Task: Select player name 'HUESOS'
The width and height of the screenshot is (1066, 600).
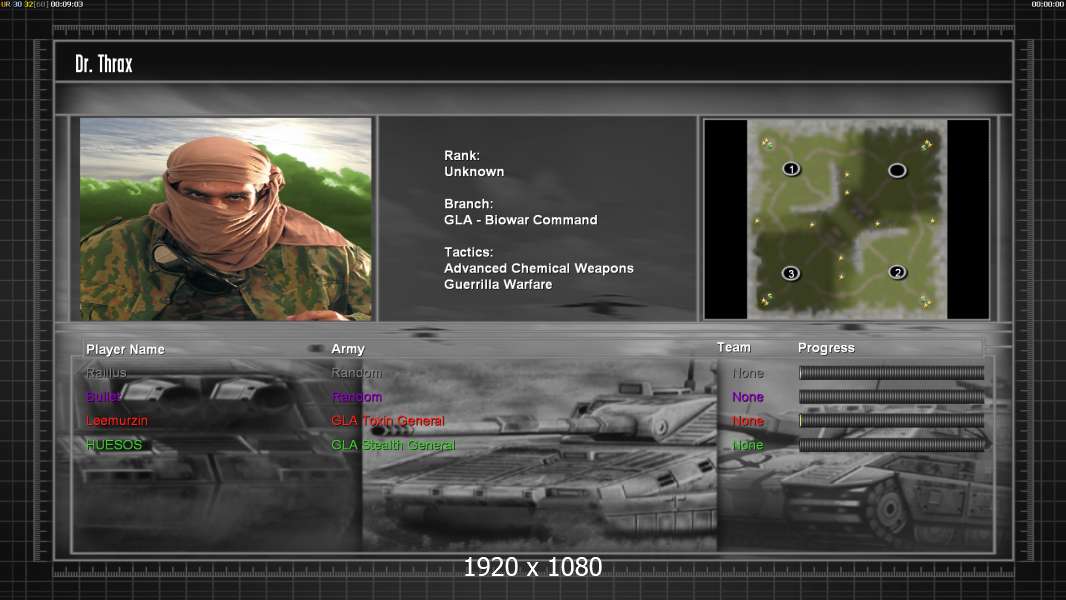Action: (x=114, y=445)
